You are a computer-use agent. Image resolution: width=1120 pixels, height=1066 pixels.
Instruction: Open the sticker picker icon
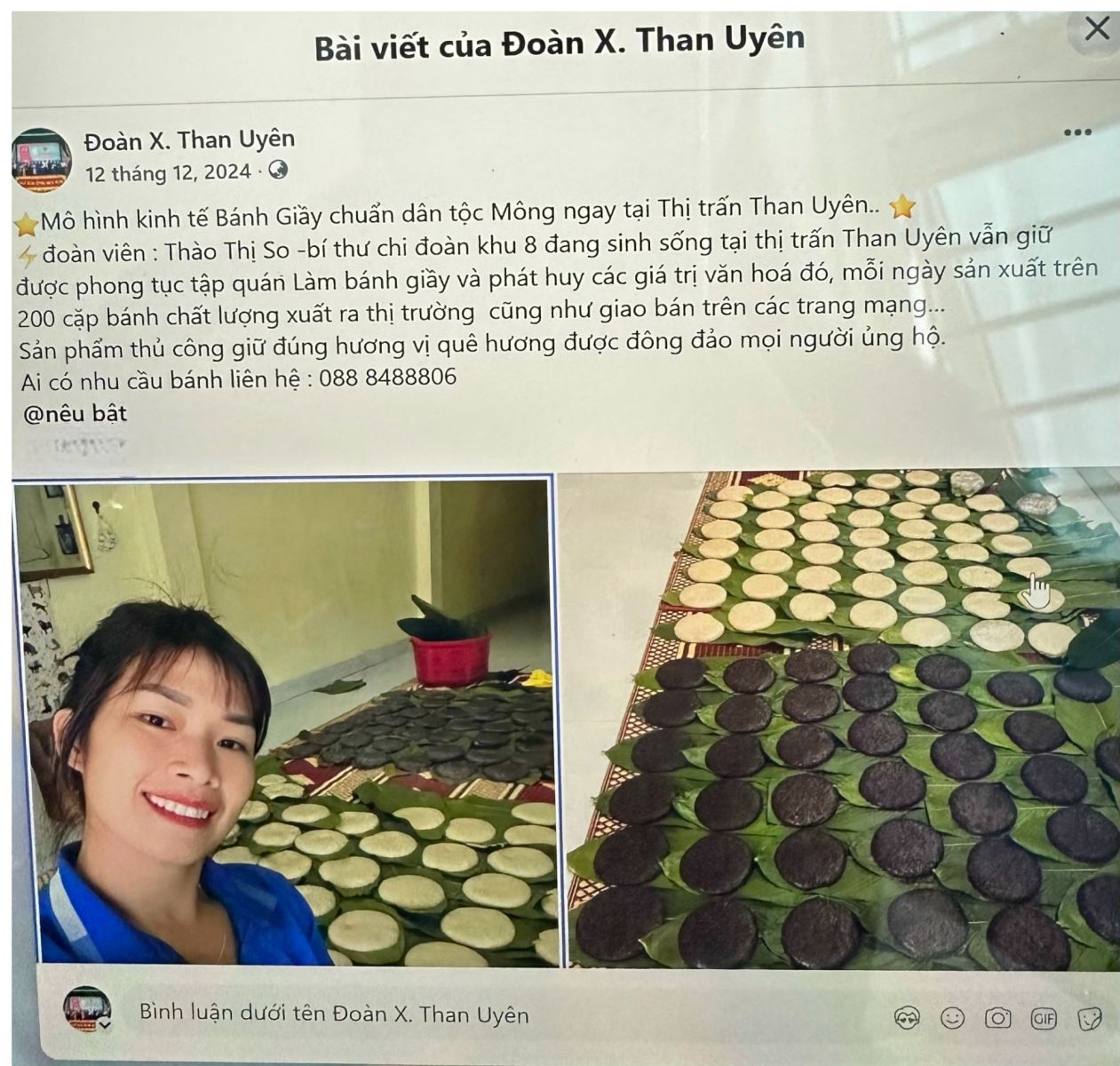[x=1090, y=1018]
